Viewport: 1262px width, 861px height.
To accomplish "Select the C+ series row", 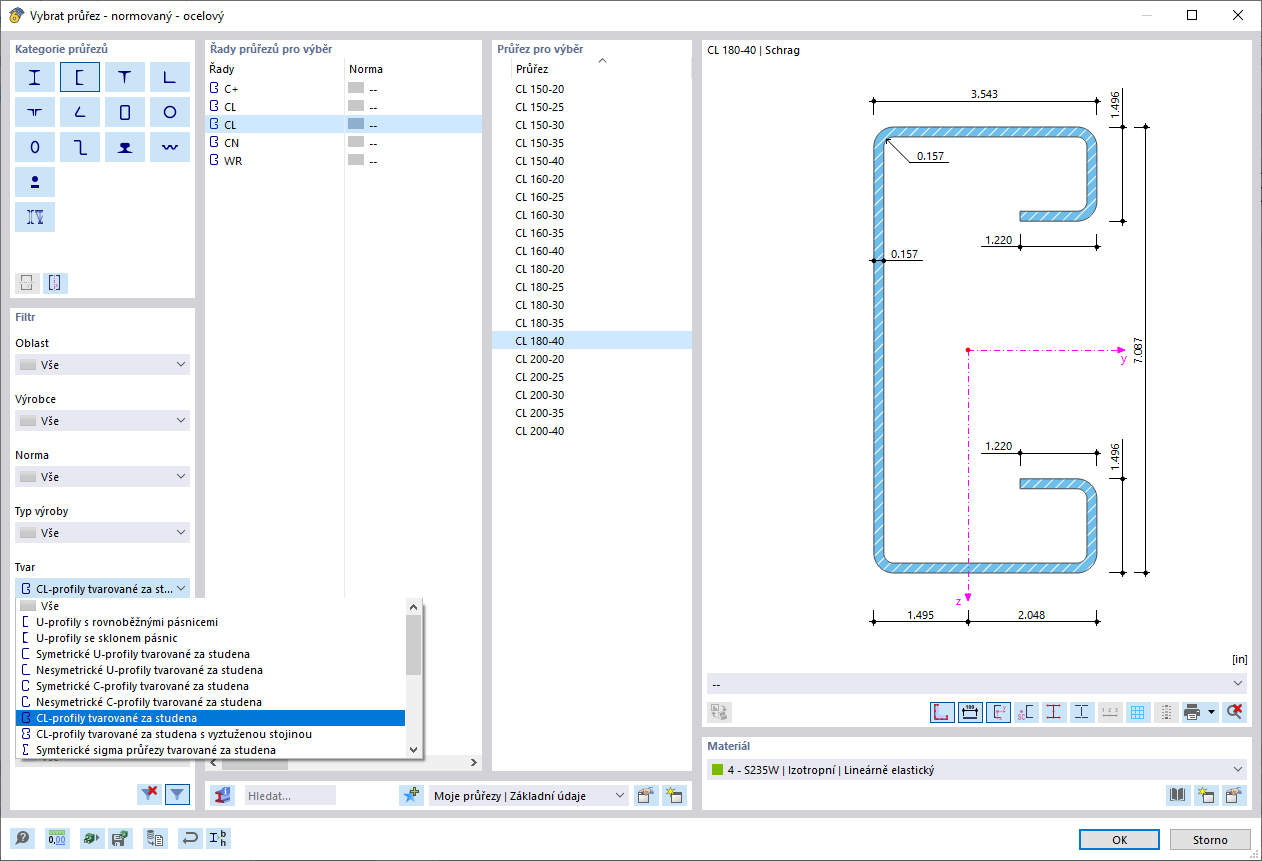I will coord(343,89).
